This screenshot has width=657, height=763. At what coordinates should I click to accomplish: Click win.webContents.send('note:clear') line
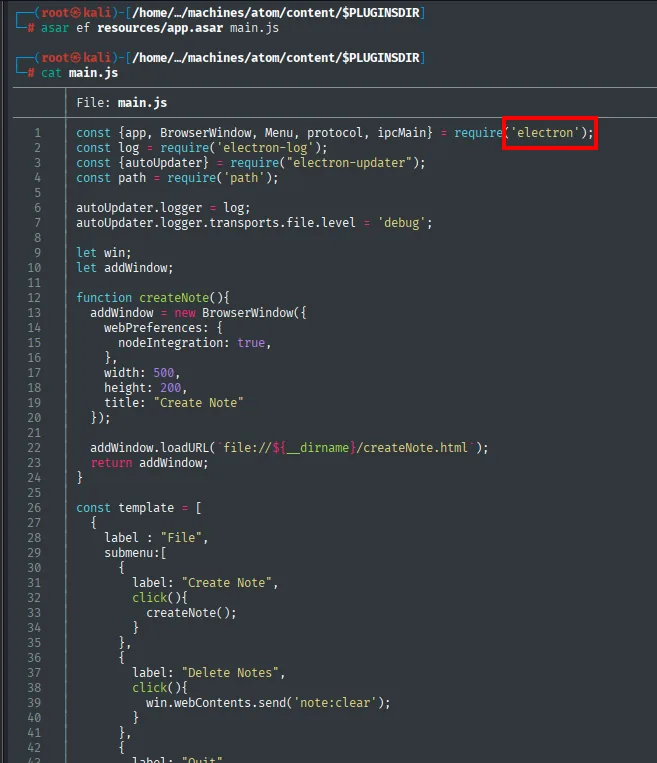(268, 703)
